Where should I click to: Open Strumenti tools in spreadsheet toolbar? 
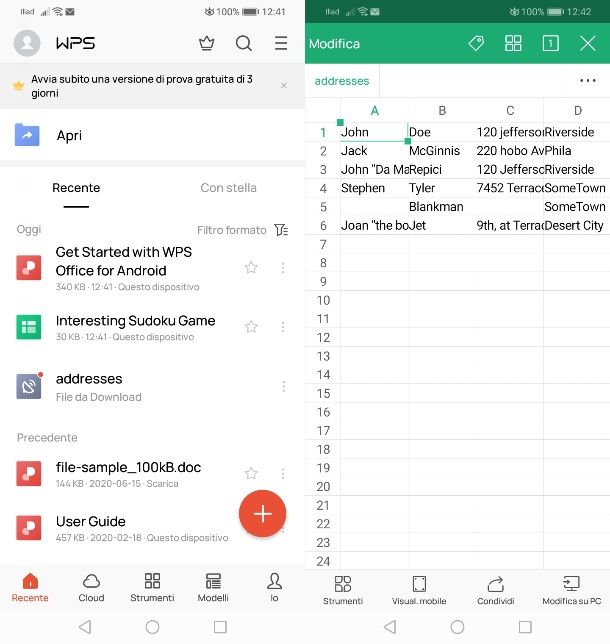coord(343,591)
